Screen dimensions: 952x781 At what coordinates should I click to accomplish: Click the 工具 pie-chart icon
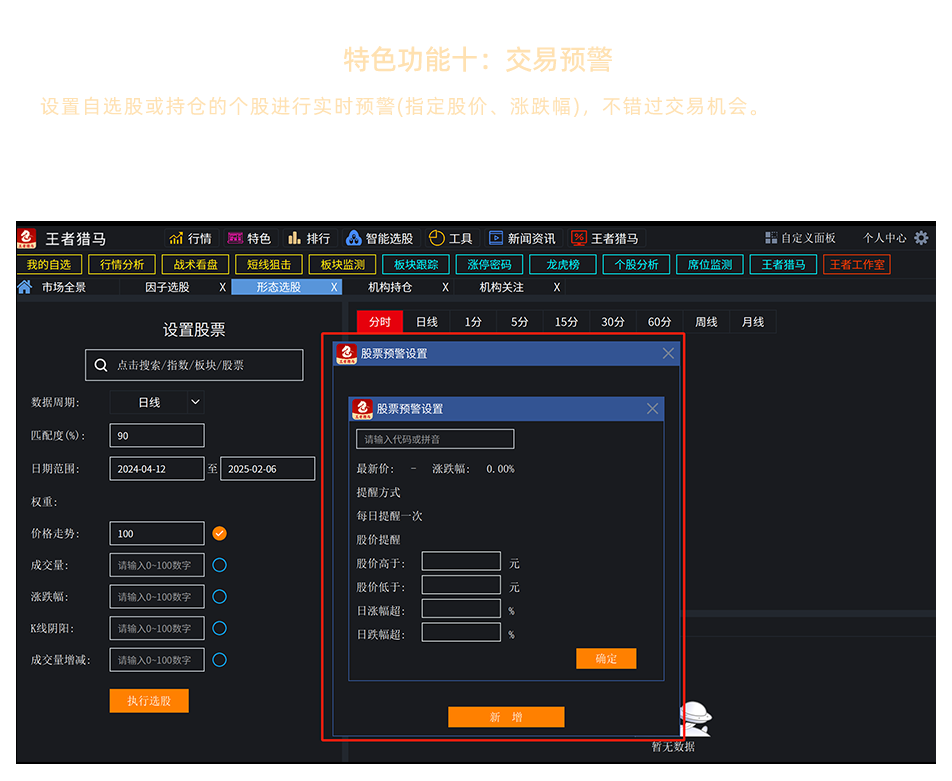coord(436,239)
